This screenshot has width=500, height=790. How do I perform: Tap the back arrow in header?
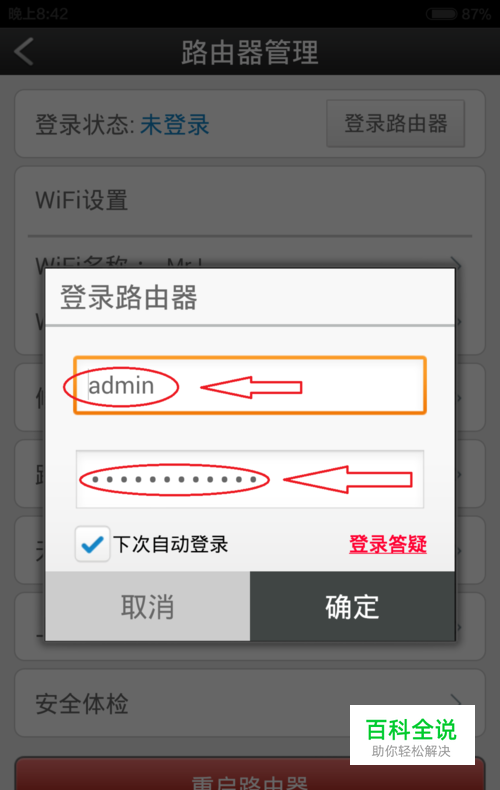[x=24, y=51]
